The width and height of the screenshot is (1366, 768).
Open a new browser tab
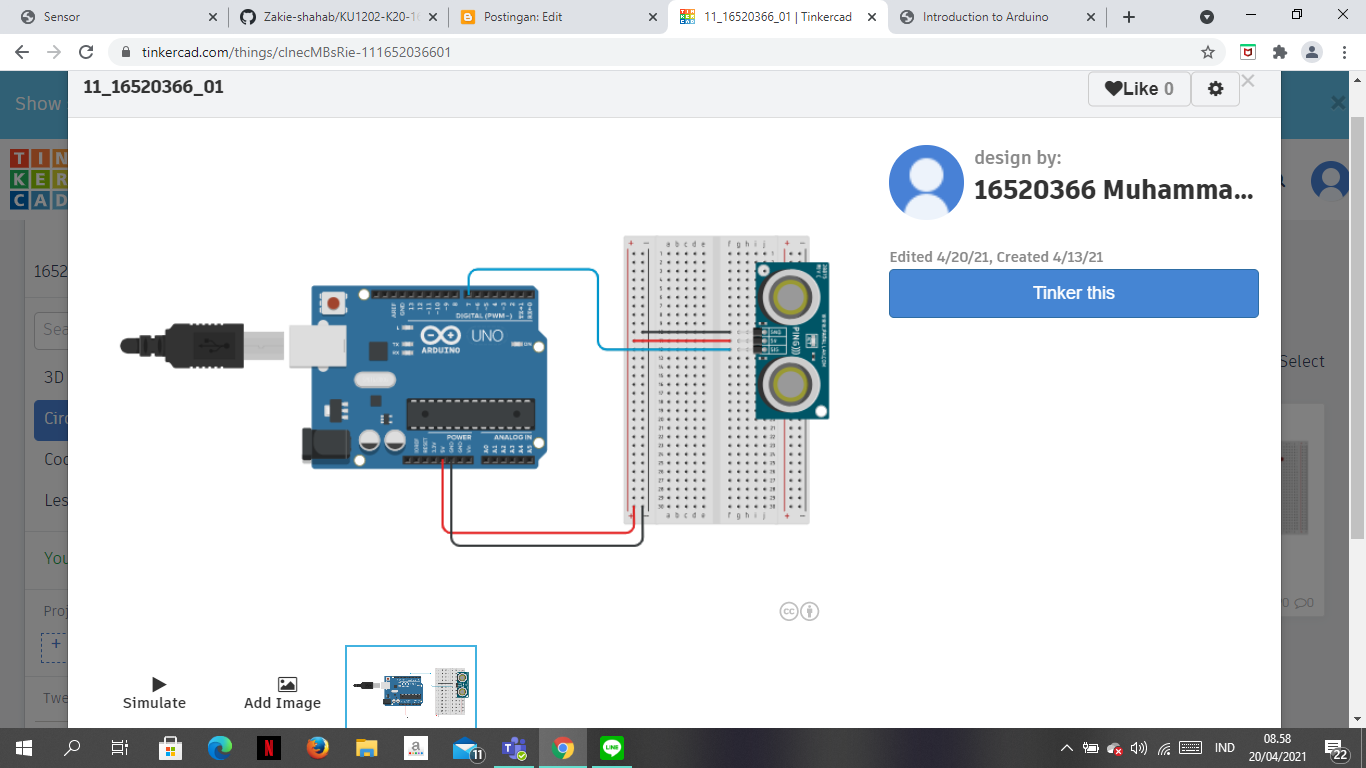(1129, 17)
